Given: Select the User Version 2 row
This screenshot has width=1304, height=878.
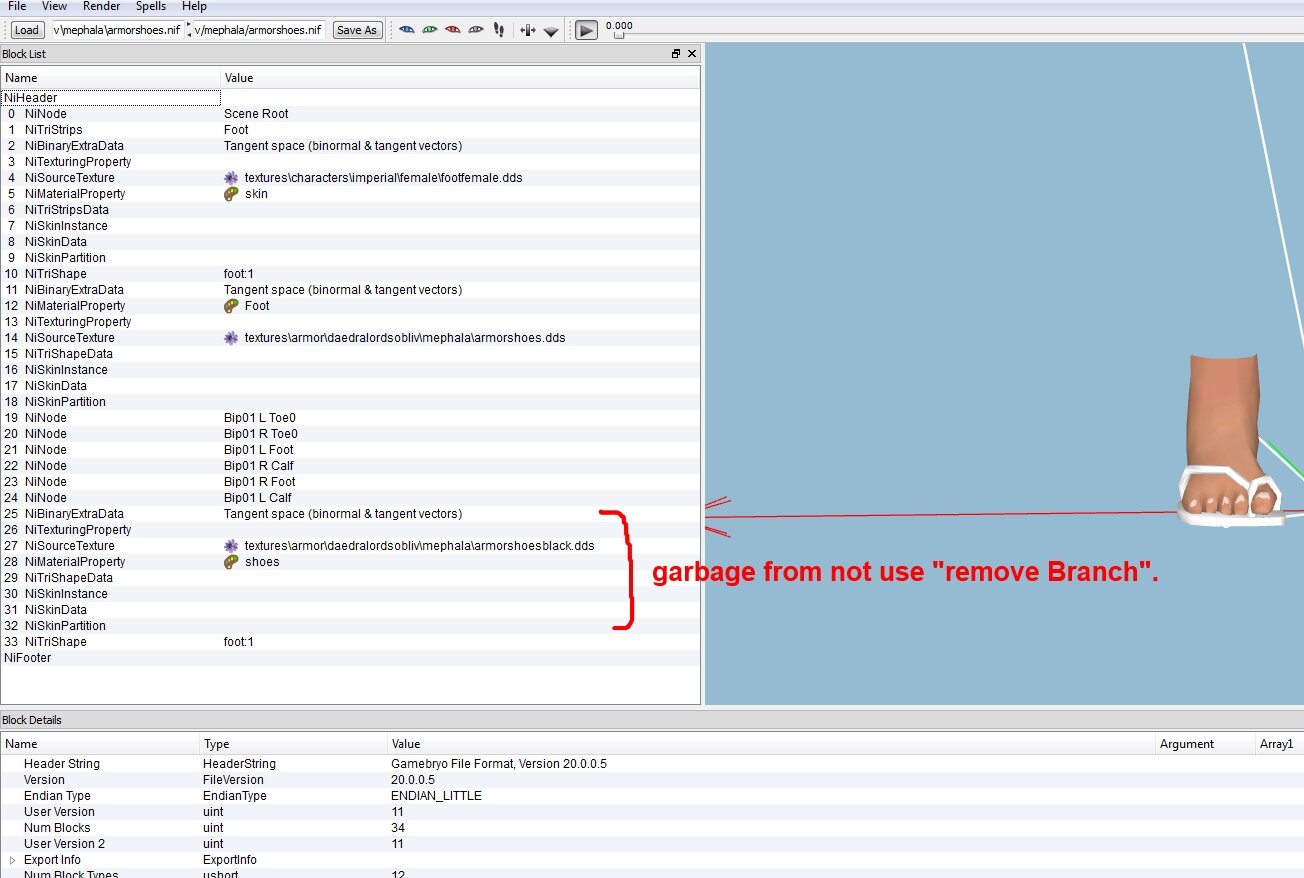Looking at the screenshot, I should tap(652, 844).
